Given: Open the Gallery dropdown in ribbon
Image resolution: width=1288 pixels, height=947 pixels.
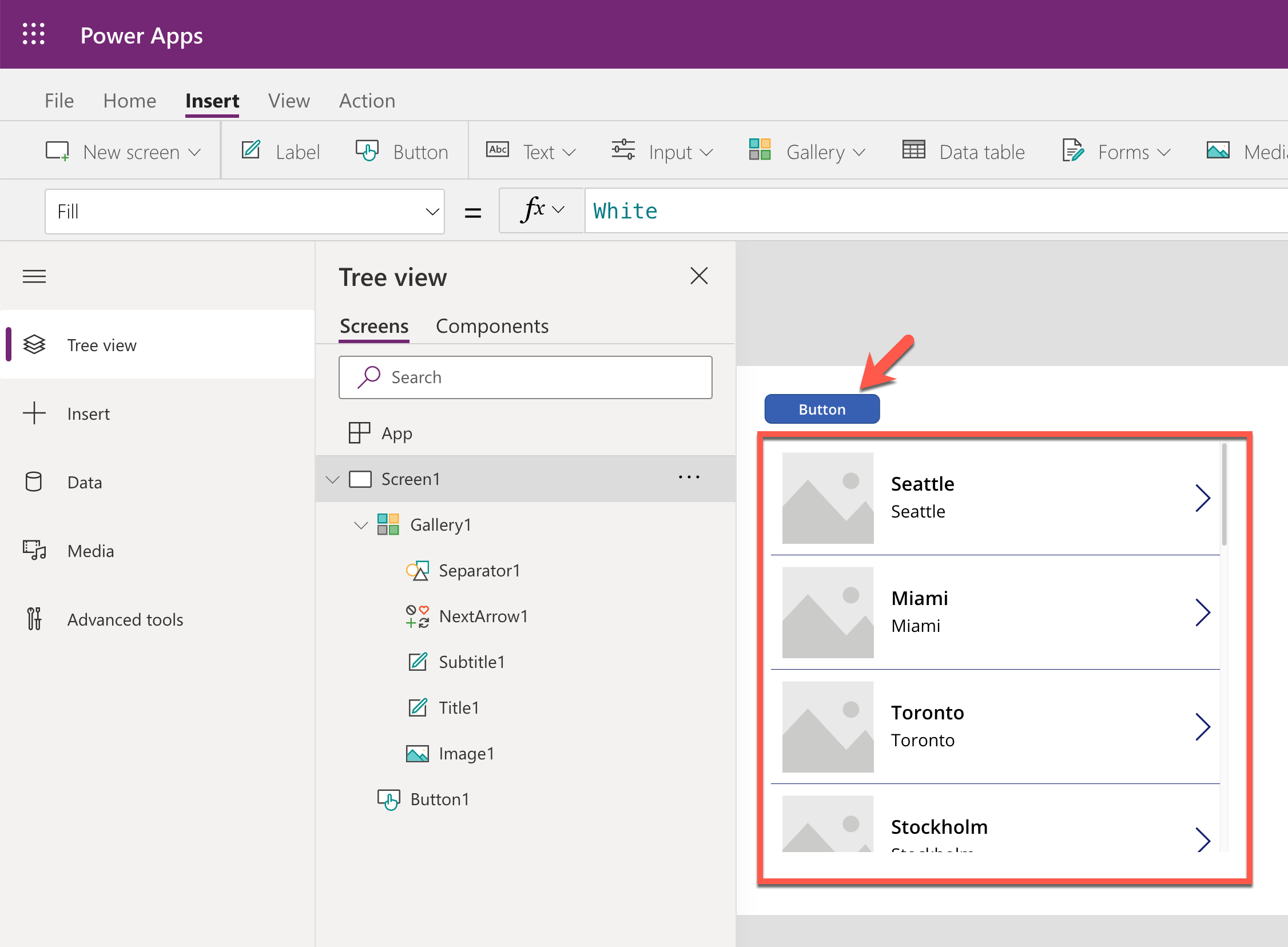Looking at the screenshot, I should 807,152.
